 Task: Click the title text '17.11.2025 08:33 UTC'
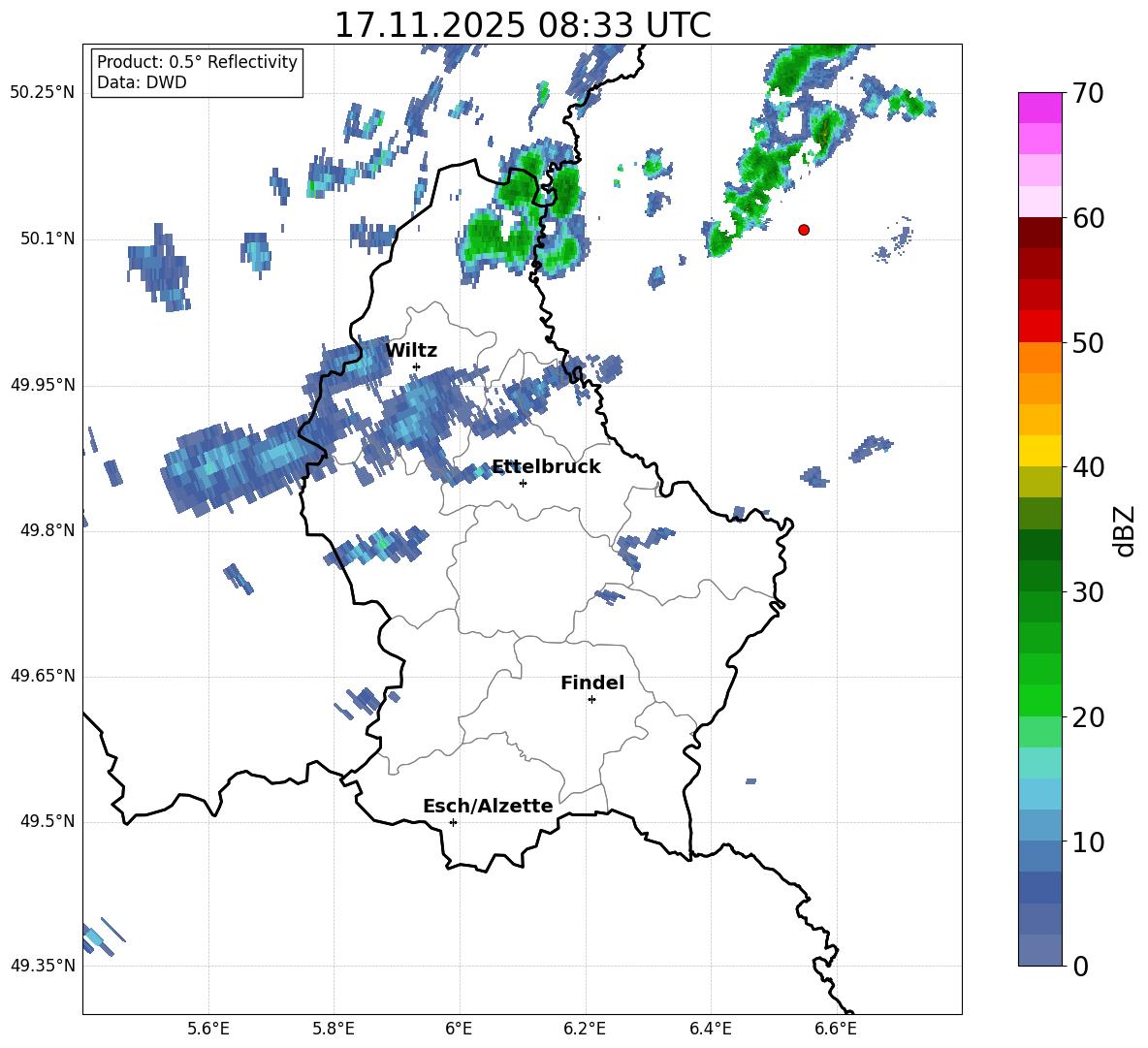(522, 25)
